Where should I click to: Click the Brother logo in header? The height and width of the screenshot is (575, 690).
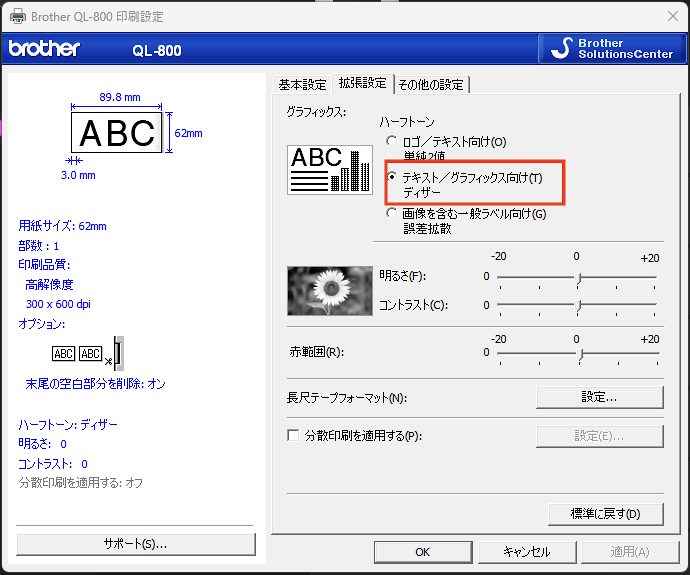44,48
